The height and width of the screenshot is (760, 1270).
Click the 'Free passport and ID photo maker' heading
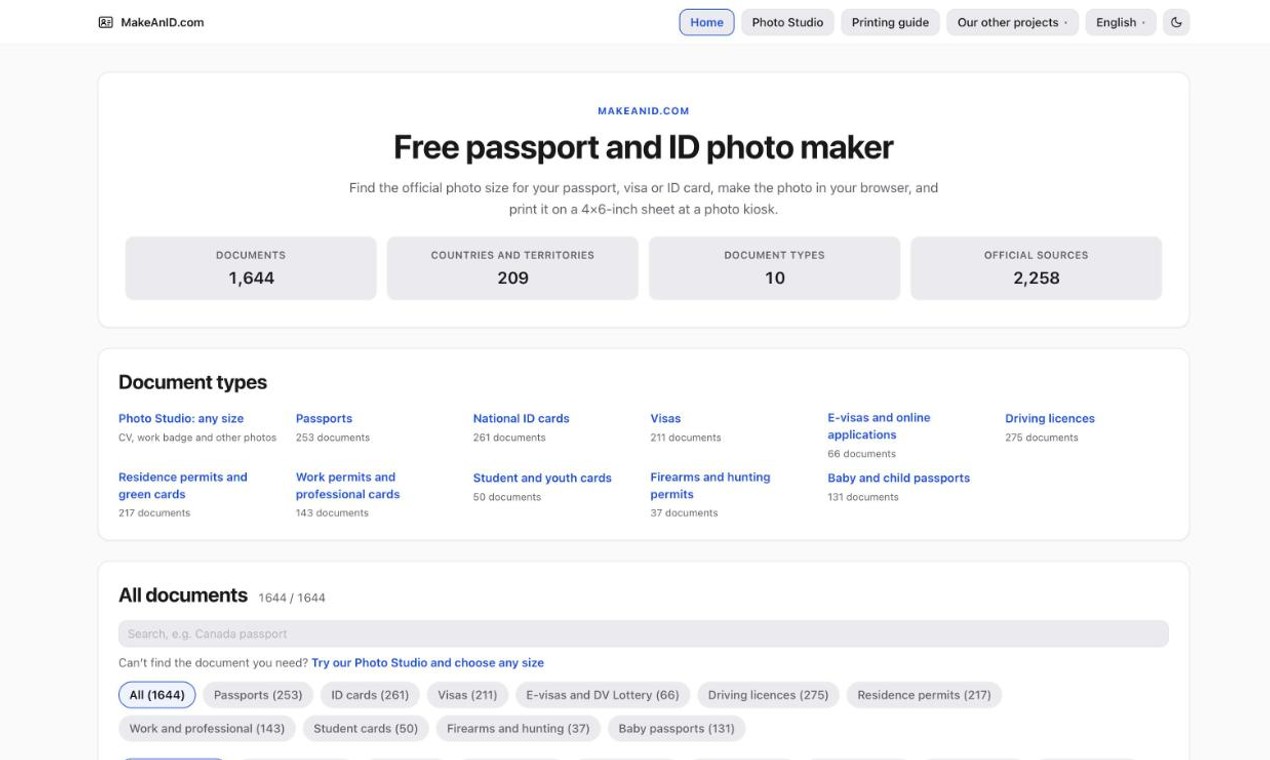tap(643, 147)
